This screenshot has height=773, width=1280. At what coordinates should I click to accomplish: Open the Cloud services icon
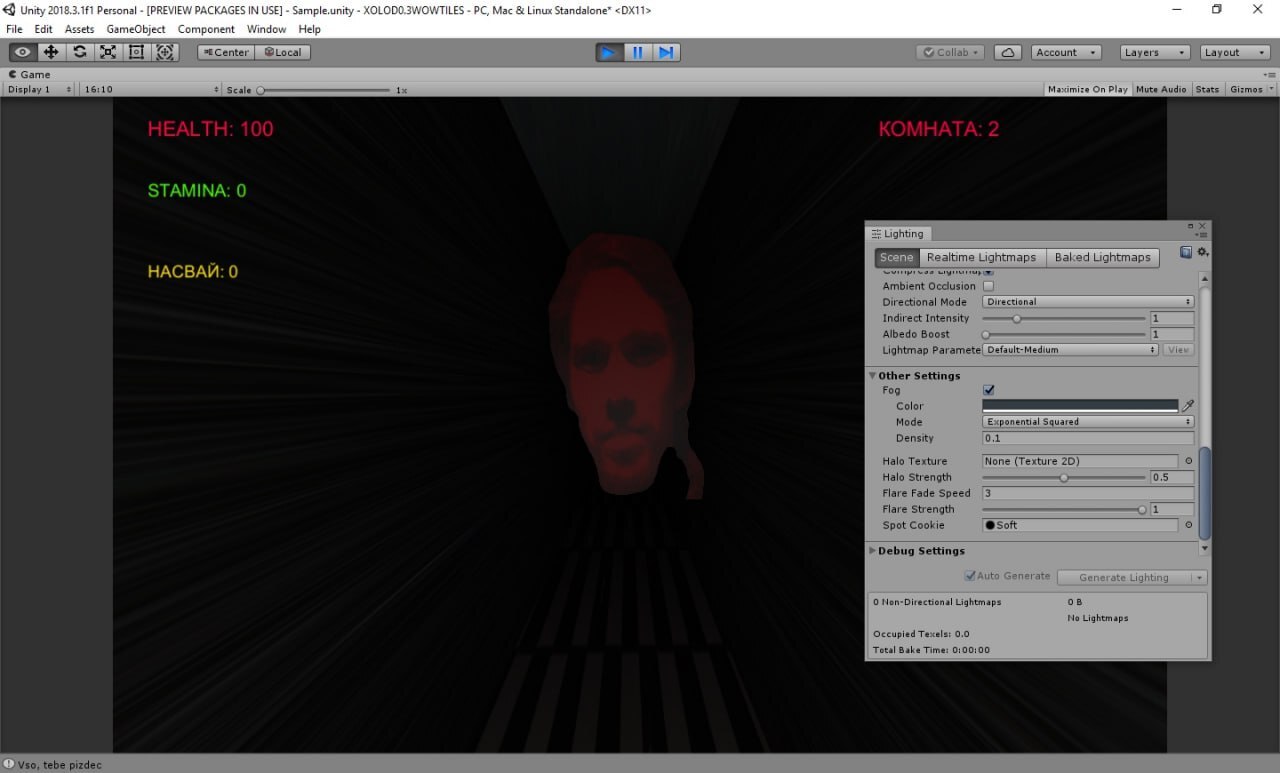click(1008, 52)
